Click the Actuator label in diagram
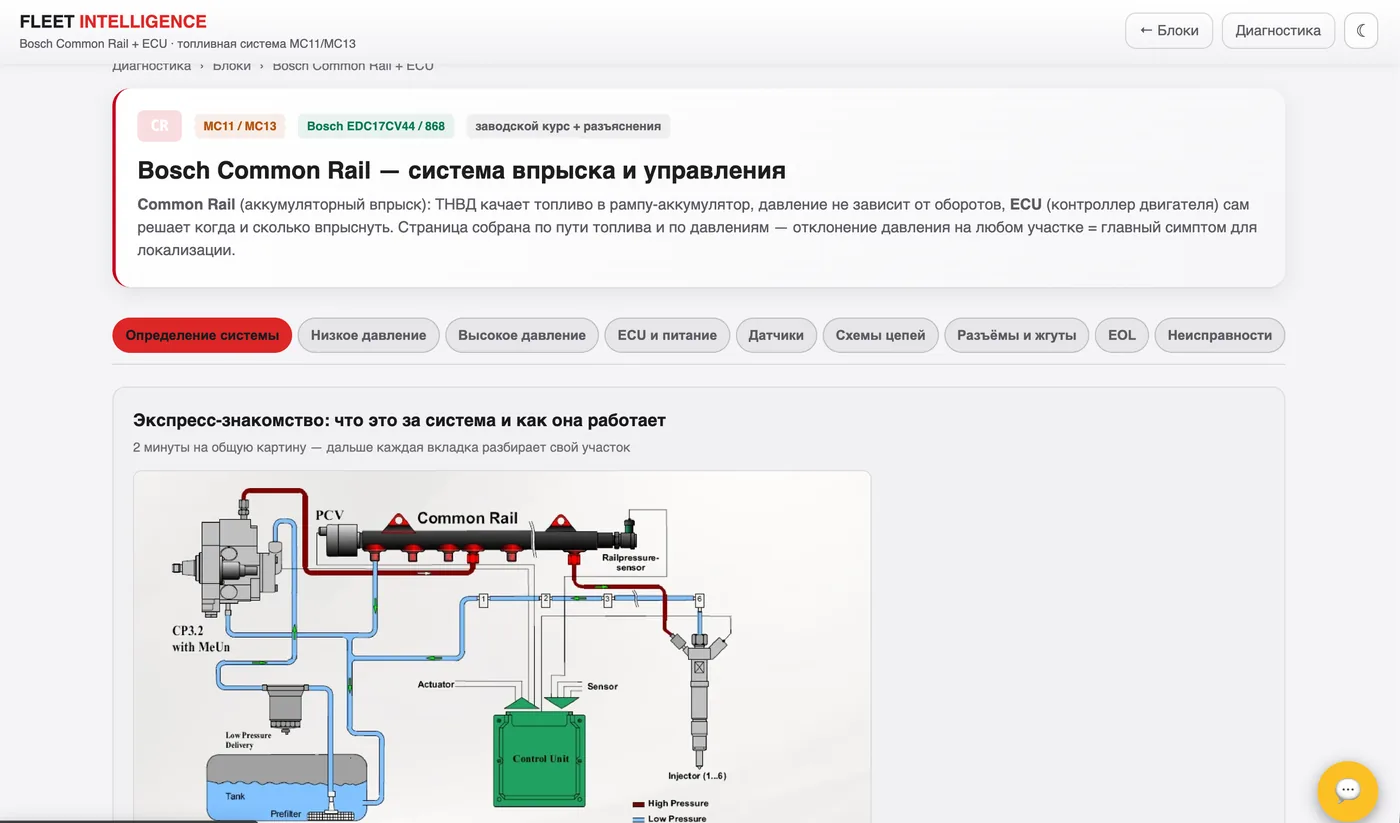 tap(435, 685)
